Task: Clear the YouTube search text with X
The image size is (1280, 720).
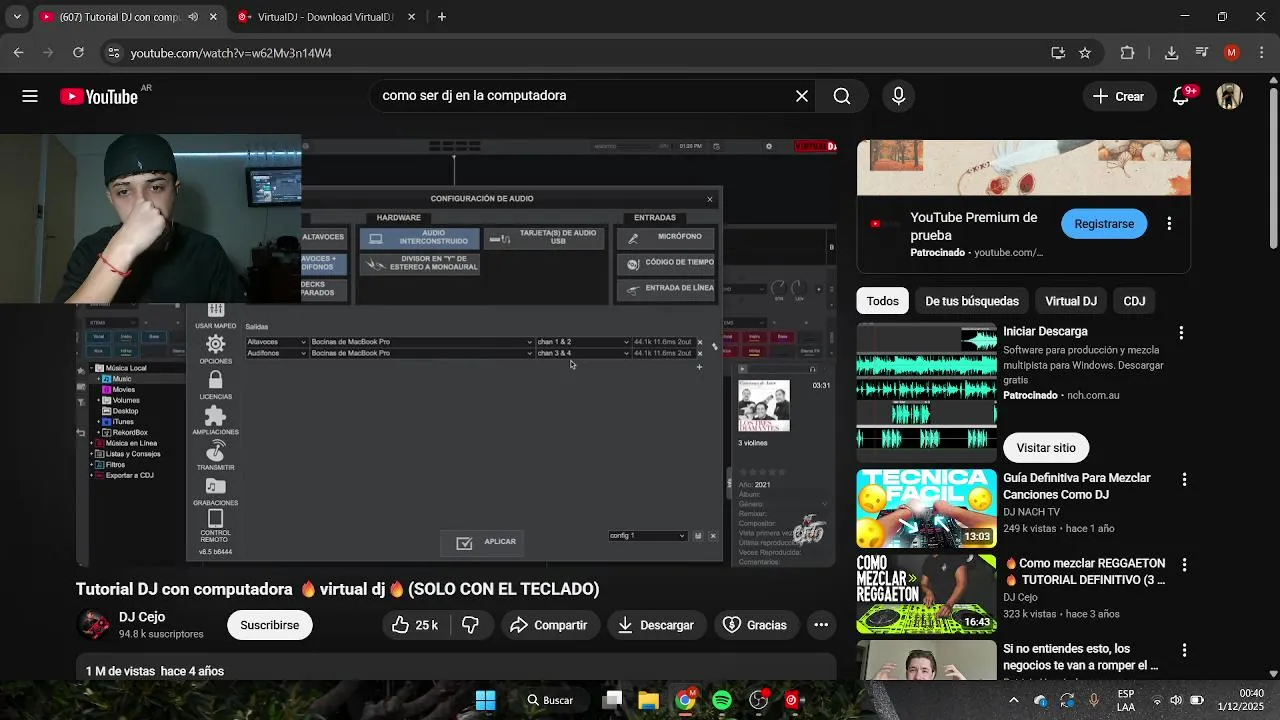Action: [x=802, y=96]
